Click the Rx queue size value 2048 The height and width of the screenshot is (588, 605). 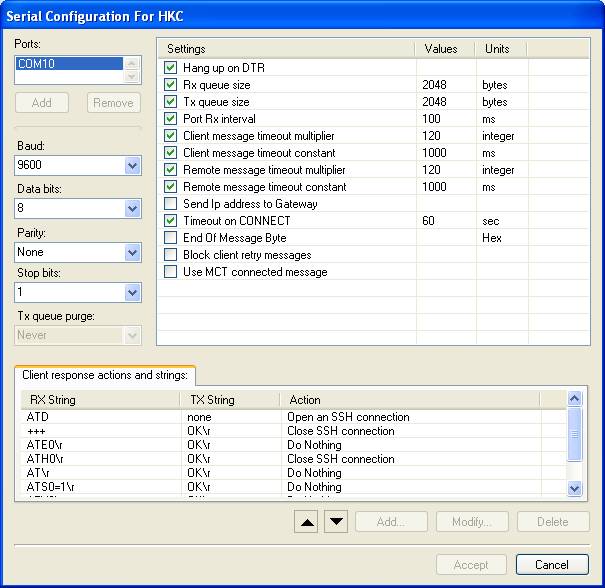click(x=435, y=85)
